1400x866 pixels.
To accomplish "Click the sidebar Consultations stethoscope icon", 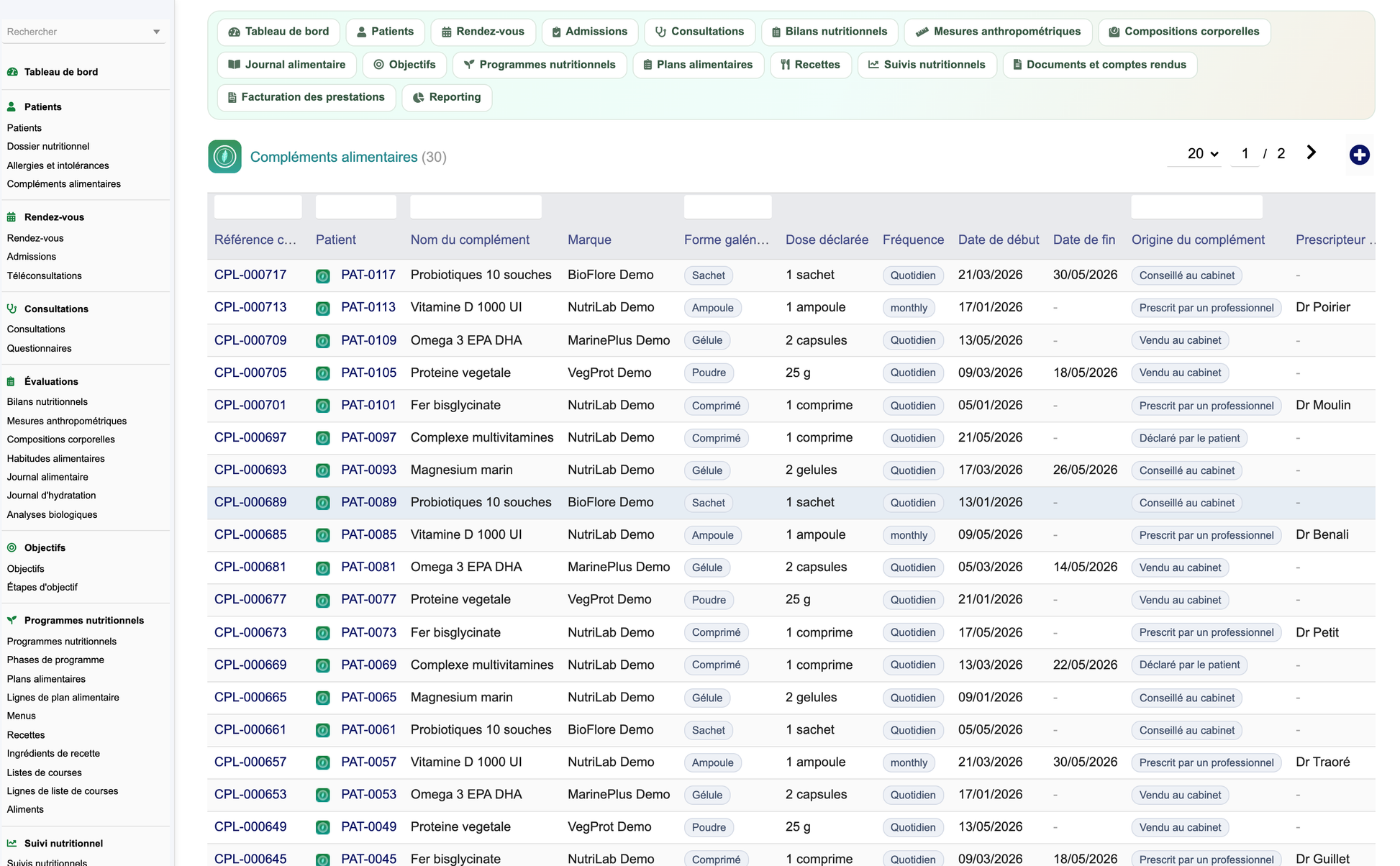I will [12, 309].
